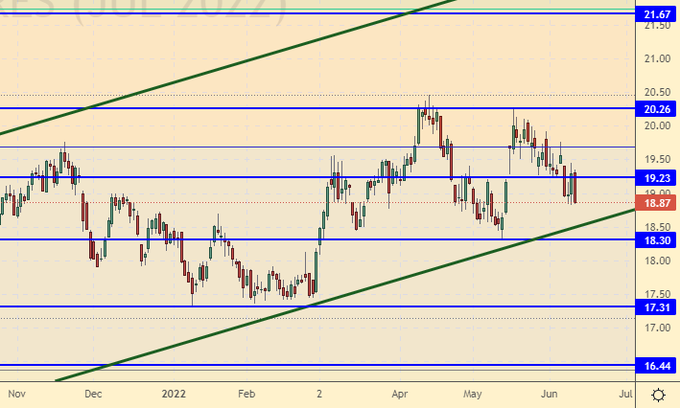Click the 18.30 price level label
680x408 pixels.
657,241
